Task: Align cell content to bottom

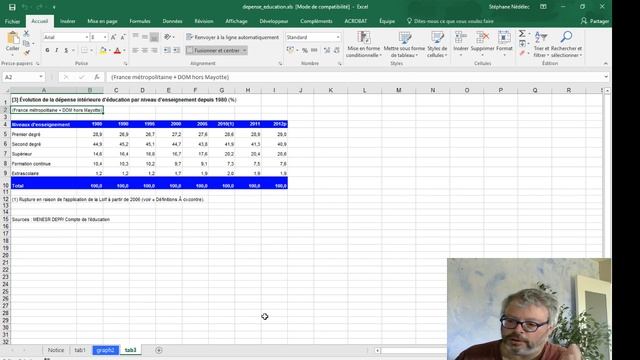Action: (154, 37)
